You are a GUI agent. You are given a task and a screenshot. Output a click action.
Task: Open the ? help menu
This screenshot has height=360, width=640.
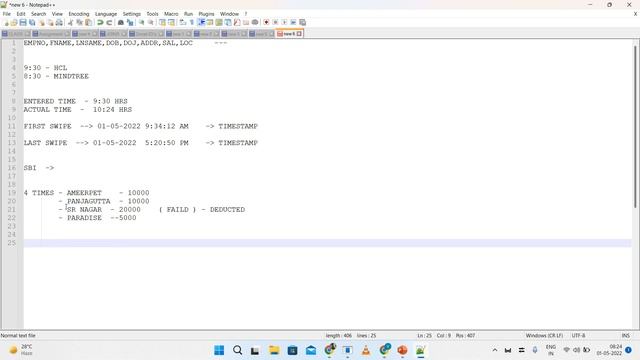pyautogui.click(x=246, y=14)
